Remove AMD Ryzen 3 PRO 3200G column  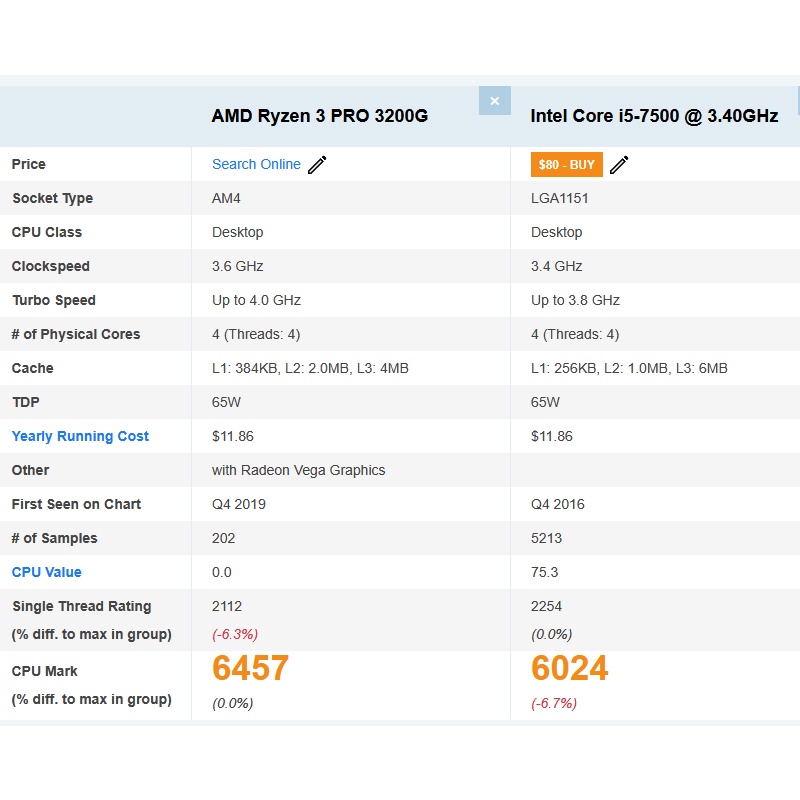click(x=494, y=101)
